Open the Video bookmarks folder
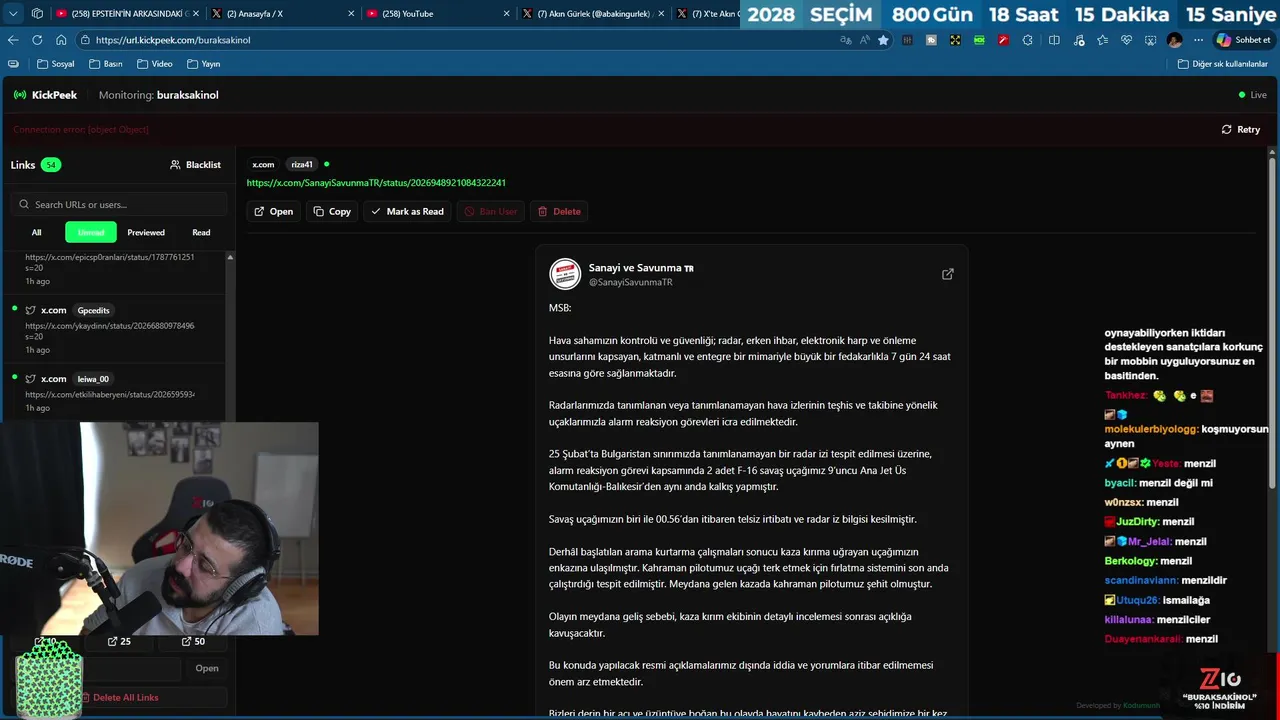Image resolution: width=1280 pixels, height=720 pixels. pyautogui.click(x=154, y=64)
